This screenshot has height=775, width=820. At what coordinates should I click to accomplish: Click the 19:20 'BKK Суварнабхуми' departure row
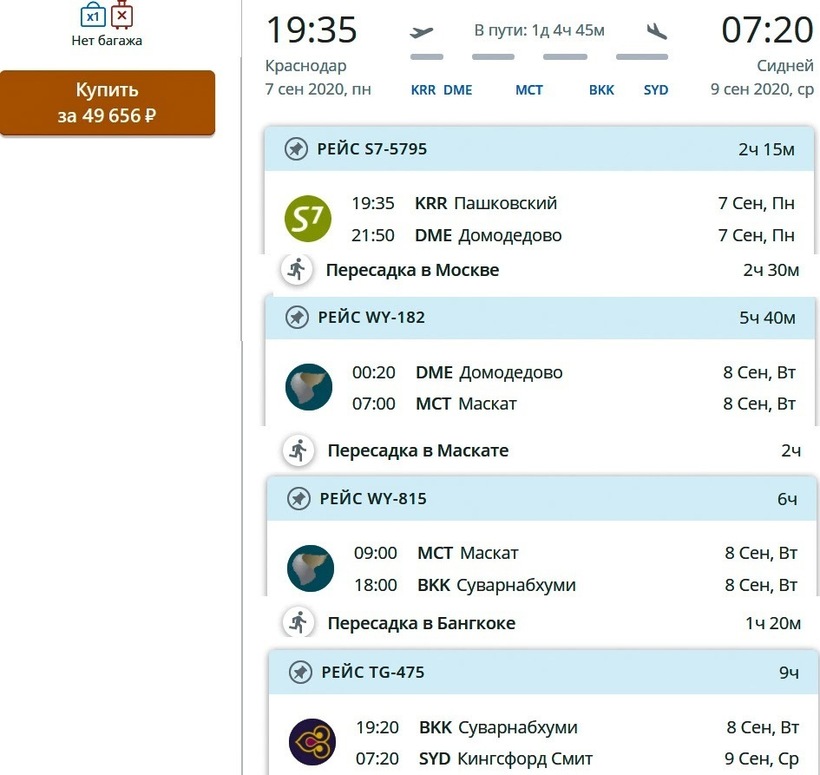coord(577,727)
